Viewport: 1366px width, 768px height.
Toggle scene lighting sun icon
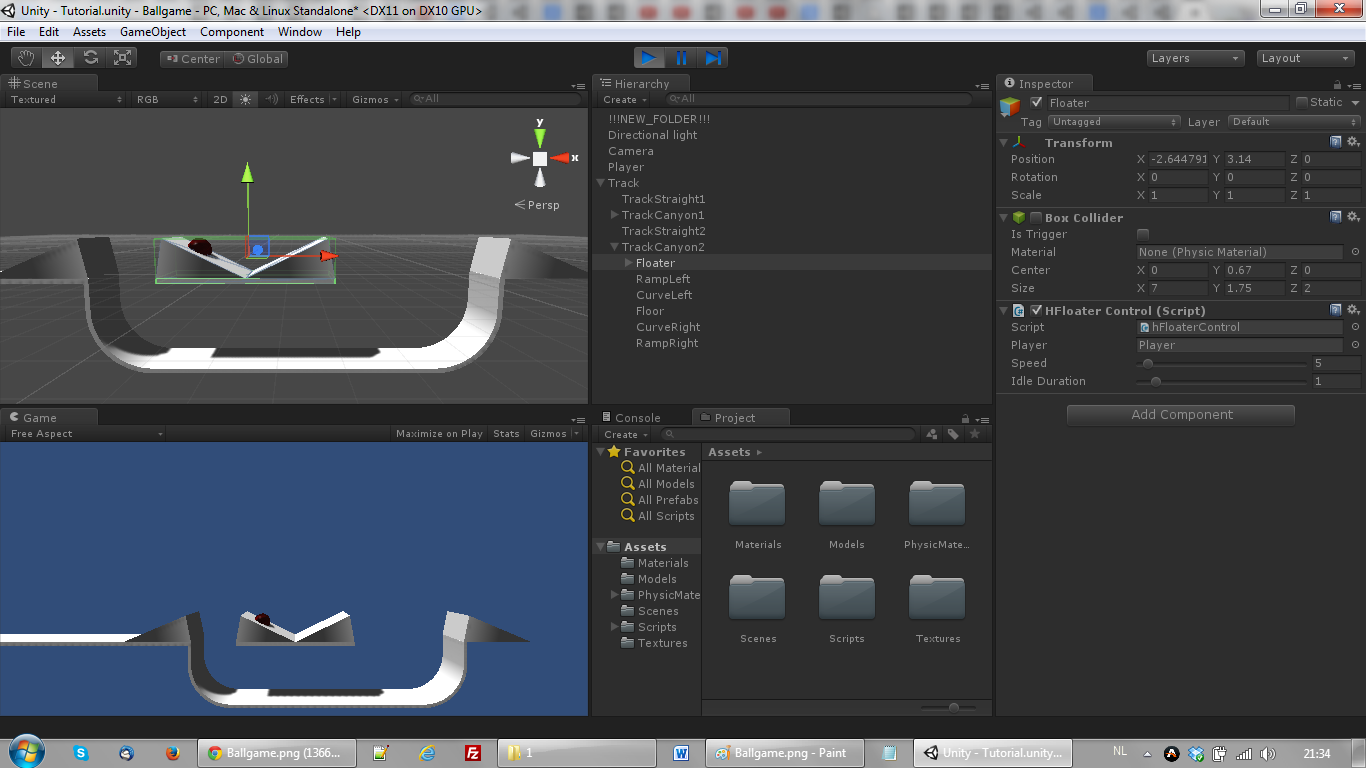(245, 99)
